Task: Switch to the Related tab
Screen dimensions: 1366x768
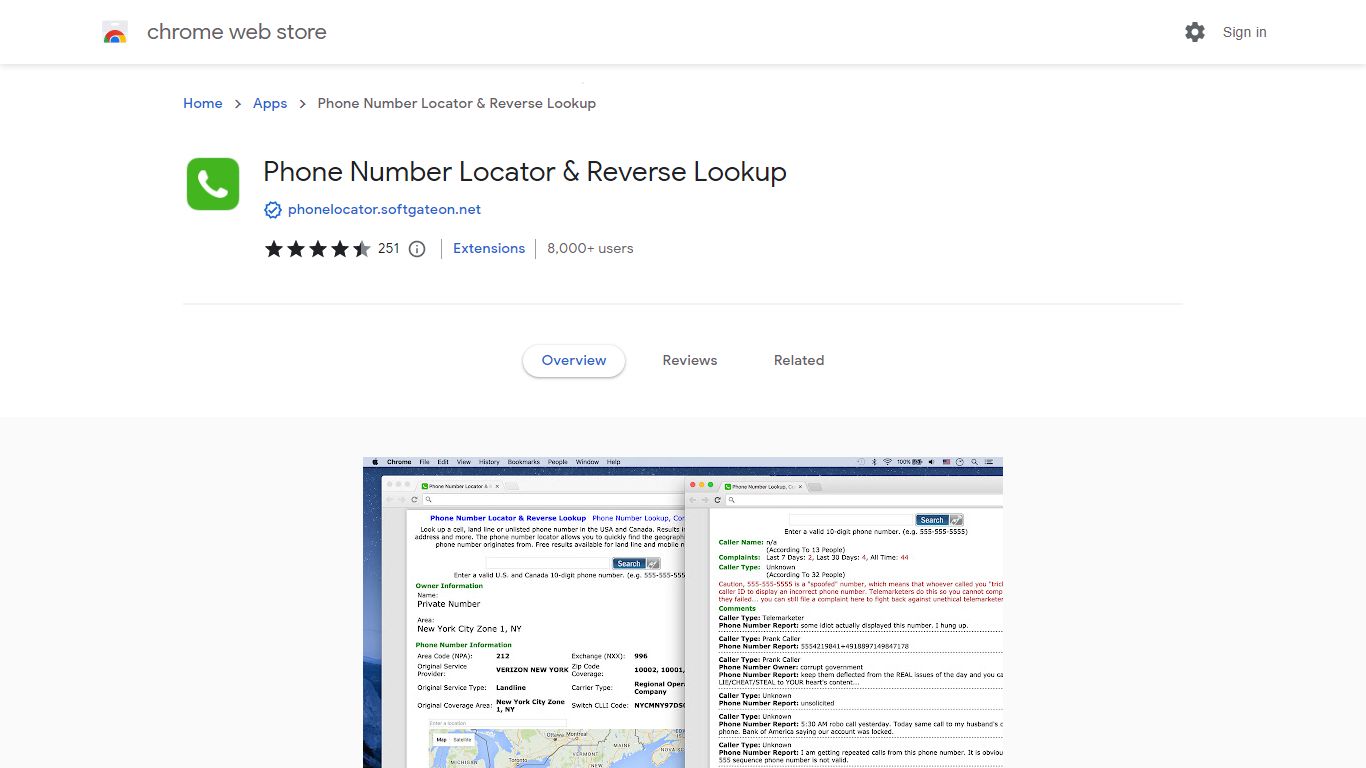Action: (799, 361)
